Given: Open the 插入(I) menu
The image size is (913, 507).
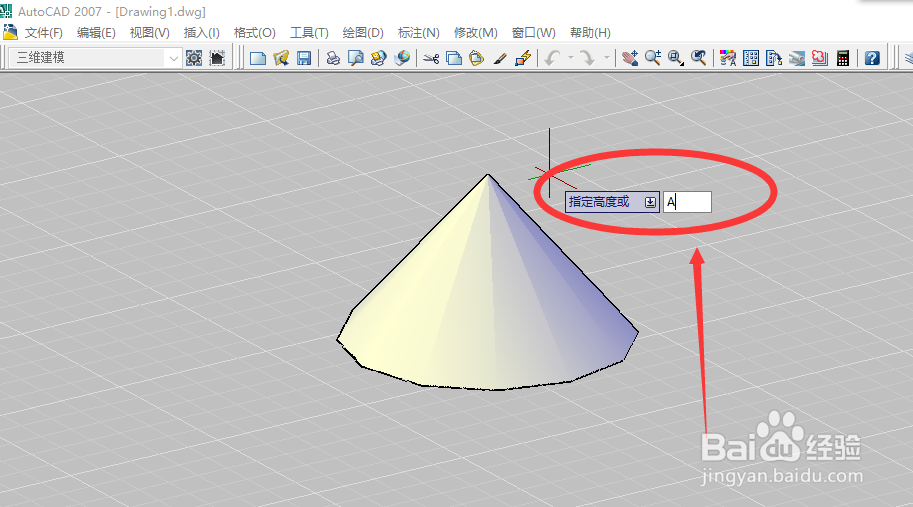Looking at the screenshot, I should [201, 33].
